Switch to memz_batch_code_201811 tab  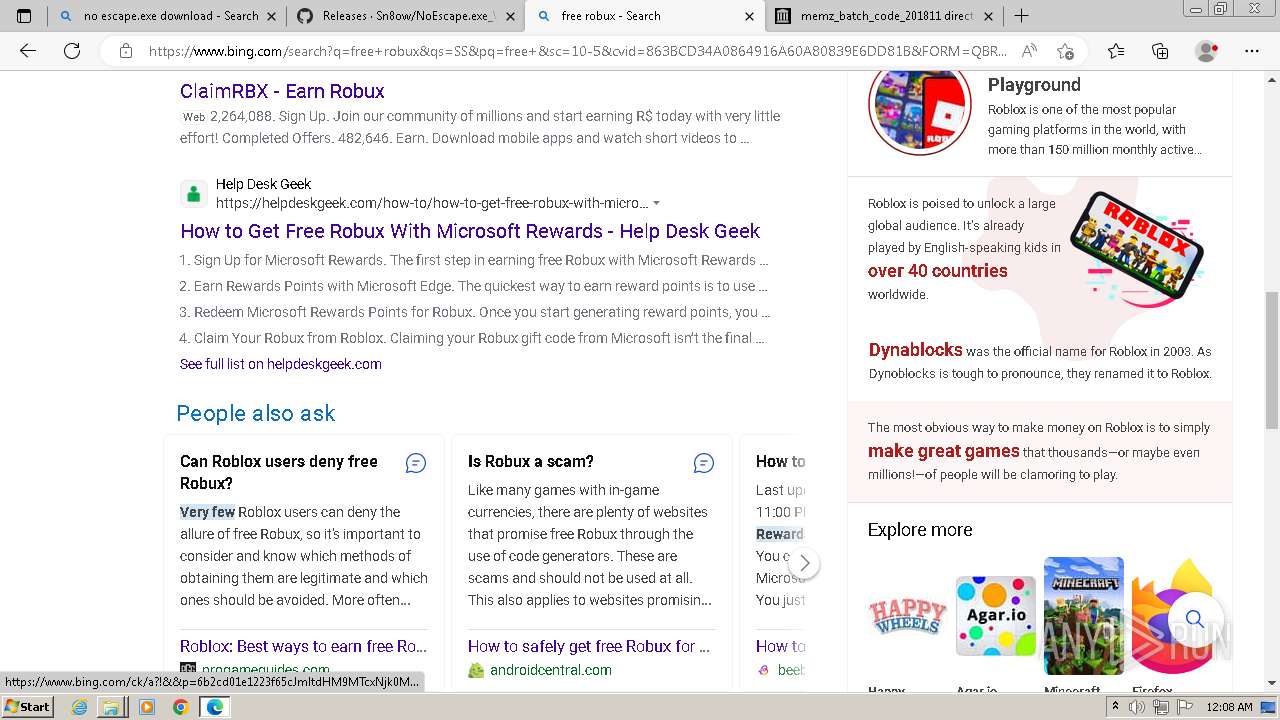tap(885, 16)
